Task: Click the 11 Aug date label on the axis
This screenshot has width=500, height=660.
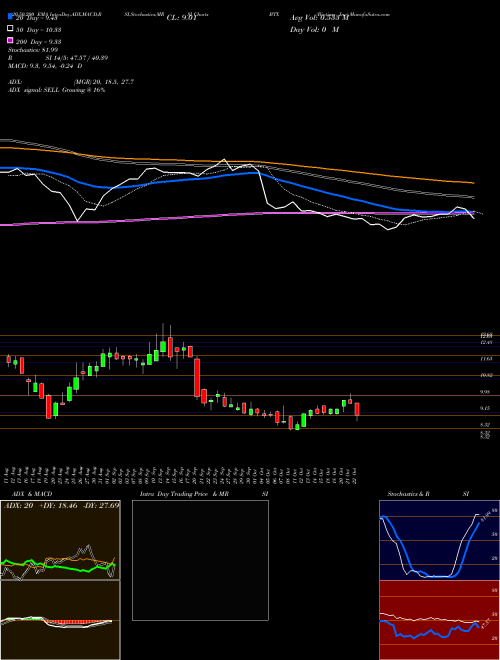Action: tap(6, 476)
